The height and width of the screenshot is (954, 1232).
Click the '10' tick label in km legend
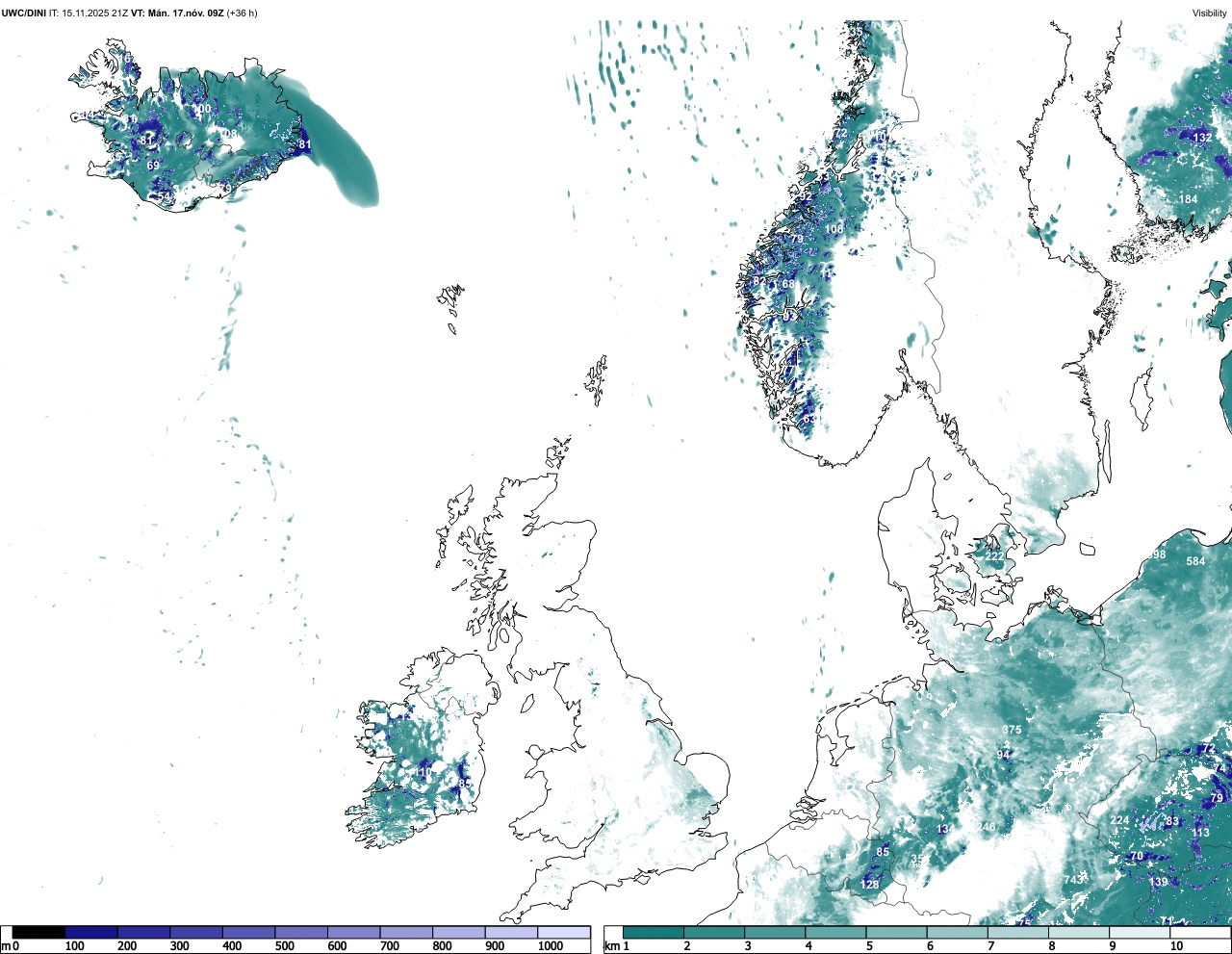pyautogui.click(x=1175, y=946)
